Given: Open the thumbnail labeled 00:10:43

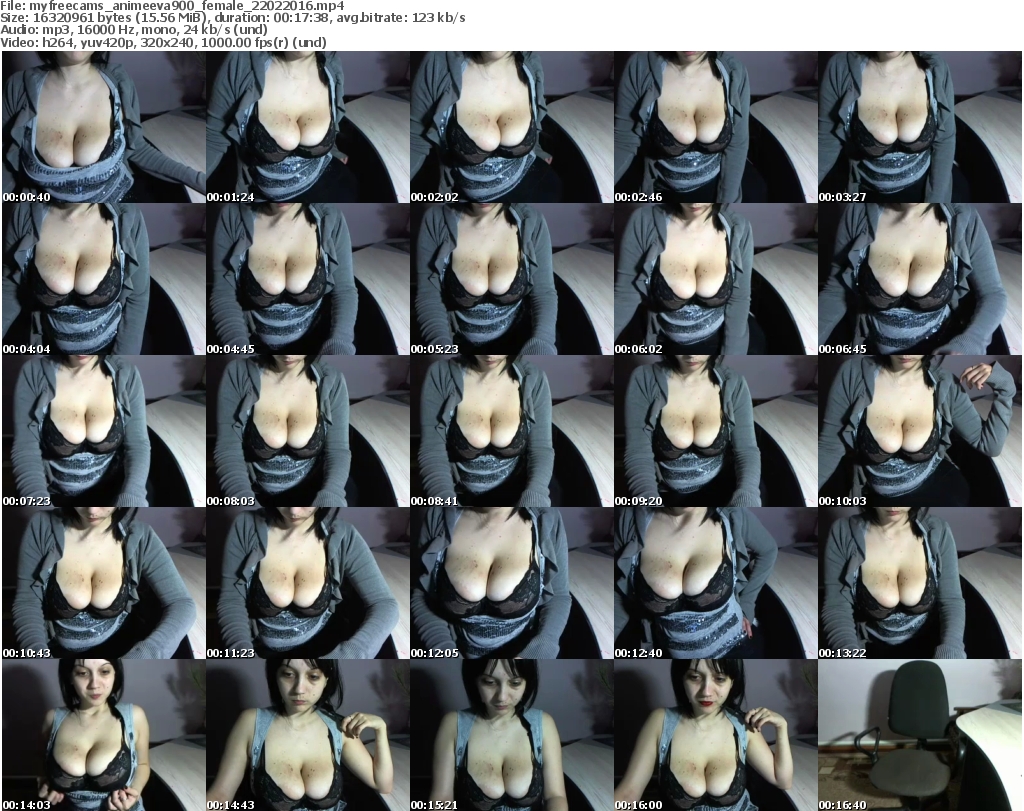Looking at the screenshot, I should (104, 583).
